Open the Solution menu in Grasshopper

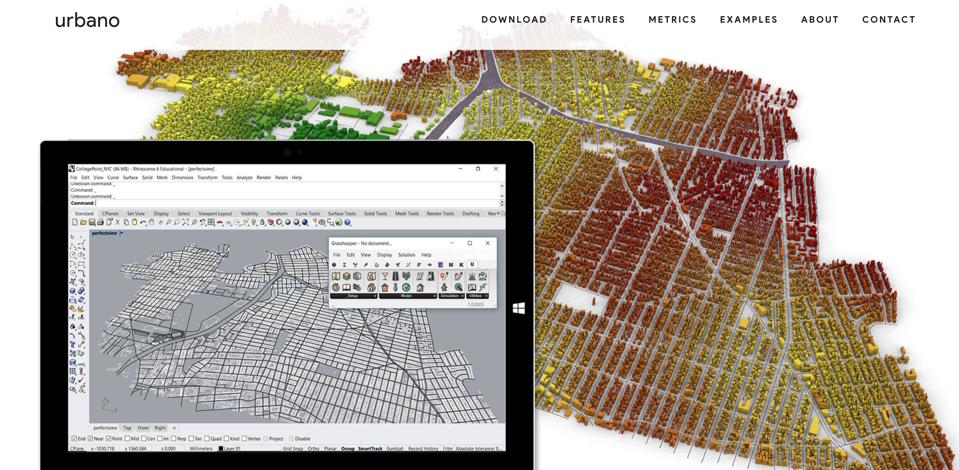point(406,255)
